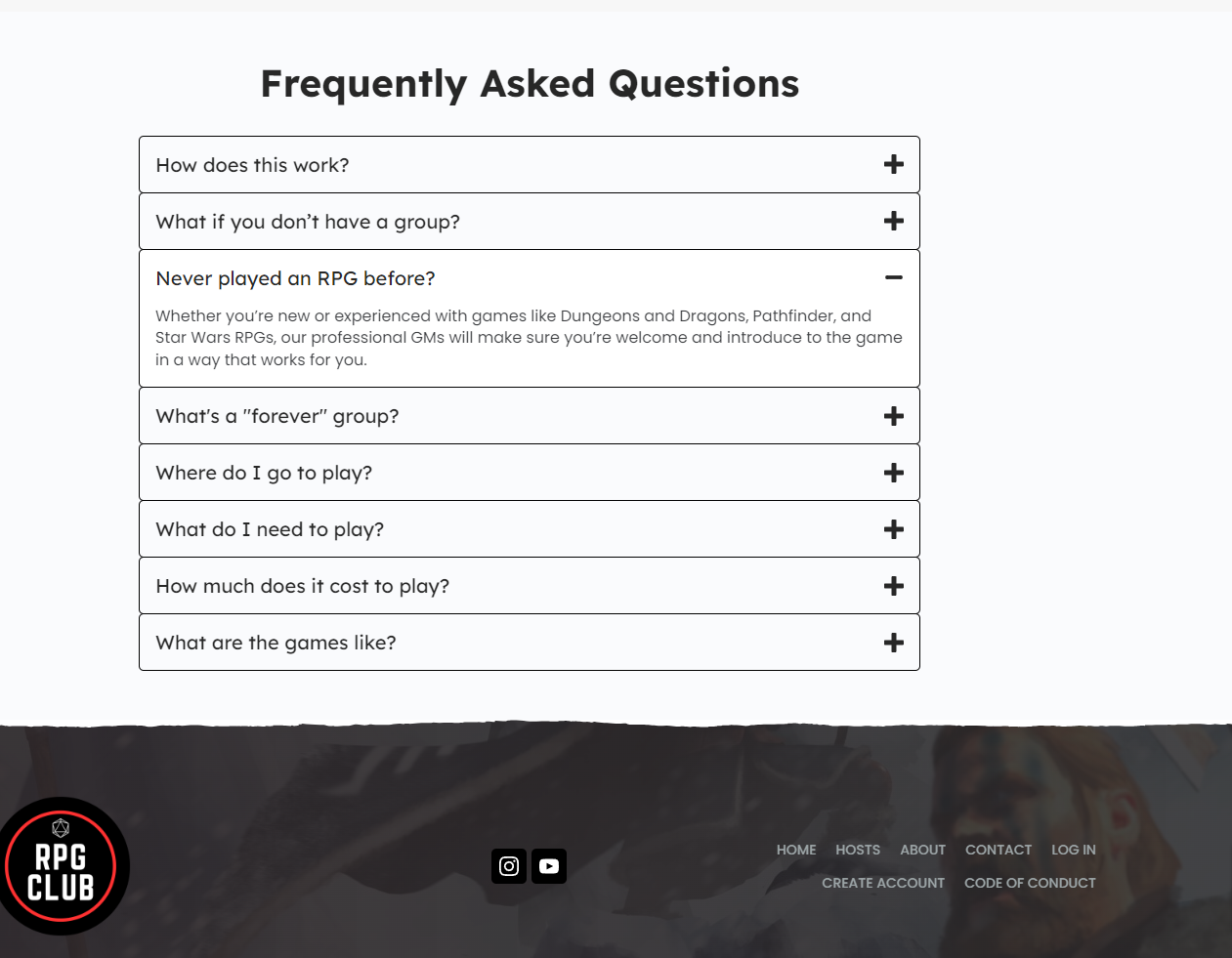Screen dimensions: 1232x958
Task: Click the Frequently Asked Questions heading
Action: [x=530, y=84]
